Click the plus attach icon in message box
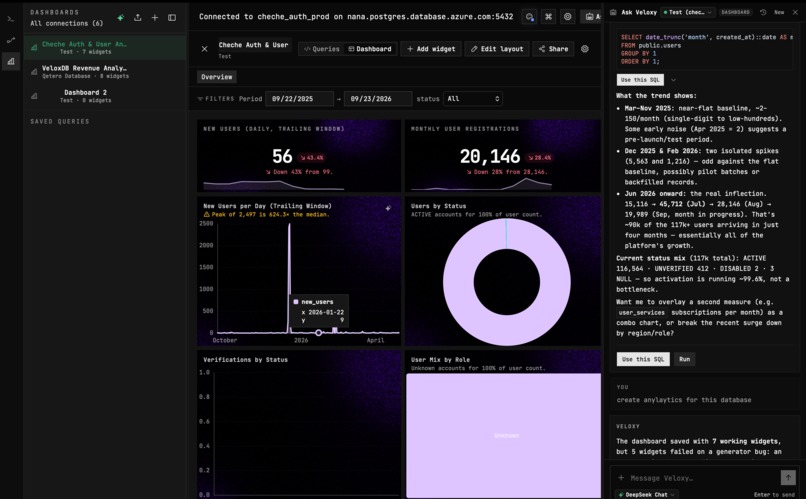Viewport: 806px width, 499px height. click(x=621, y=478)
